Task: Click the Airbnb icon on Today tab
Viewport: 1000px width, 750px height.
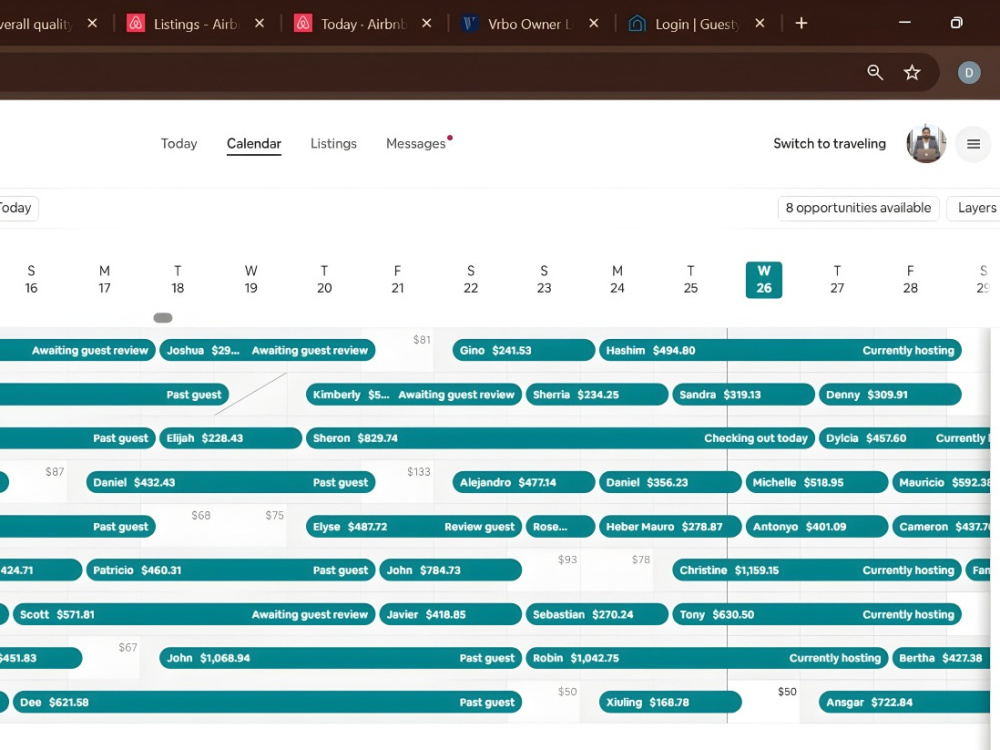Action: coord(302,24)
